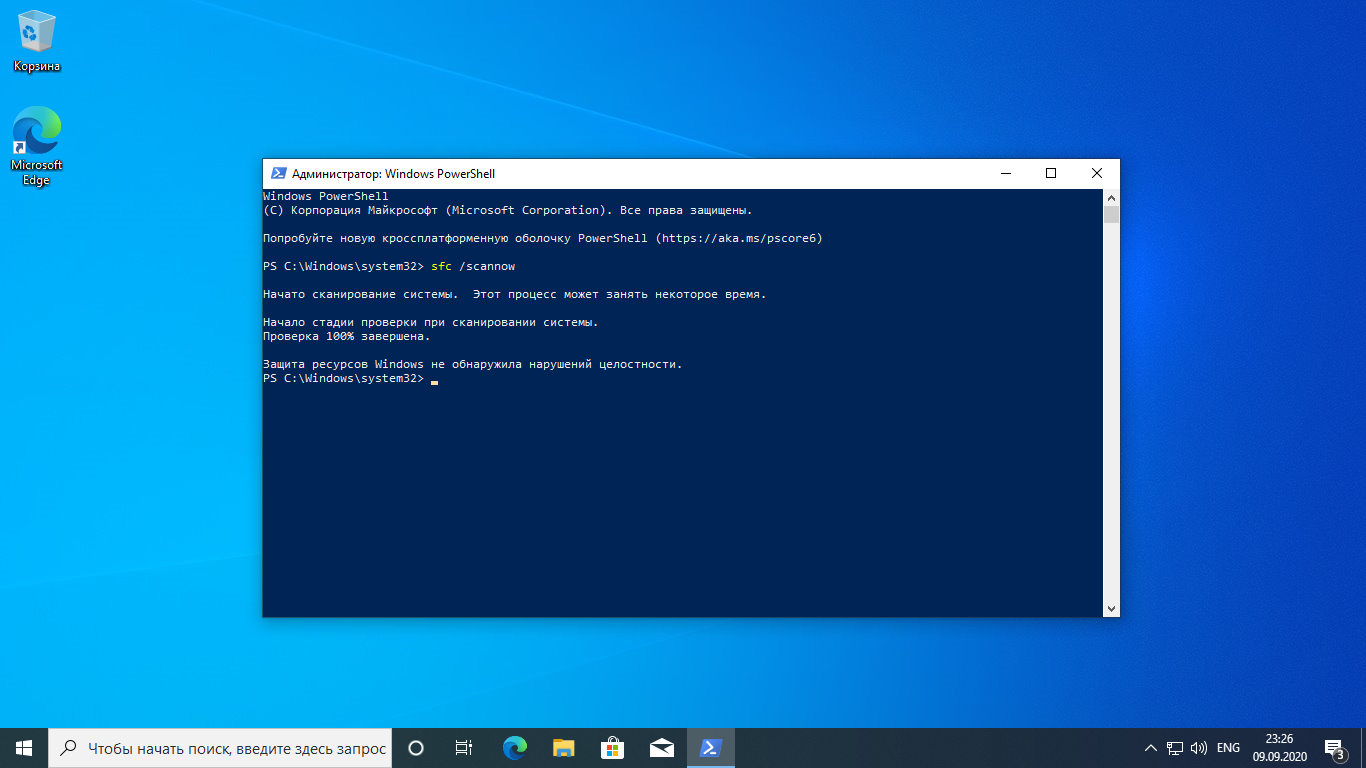Open Cortana circle button on taskbar
Image resolution: width=1366 pixels, height=768 pixels.
click(x=416, y=748)
